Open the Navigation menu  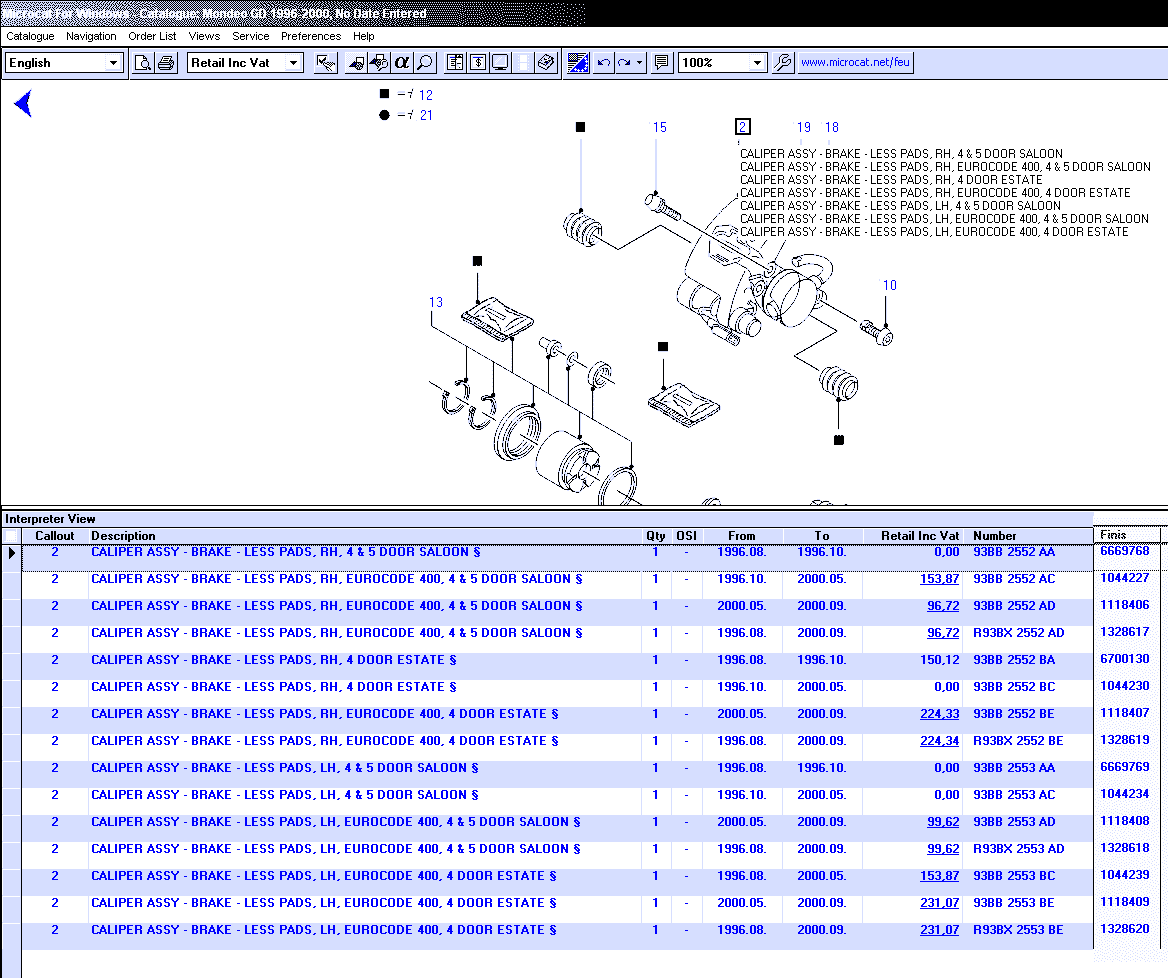coord(91,36)
